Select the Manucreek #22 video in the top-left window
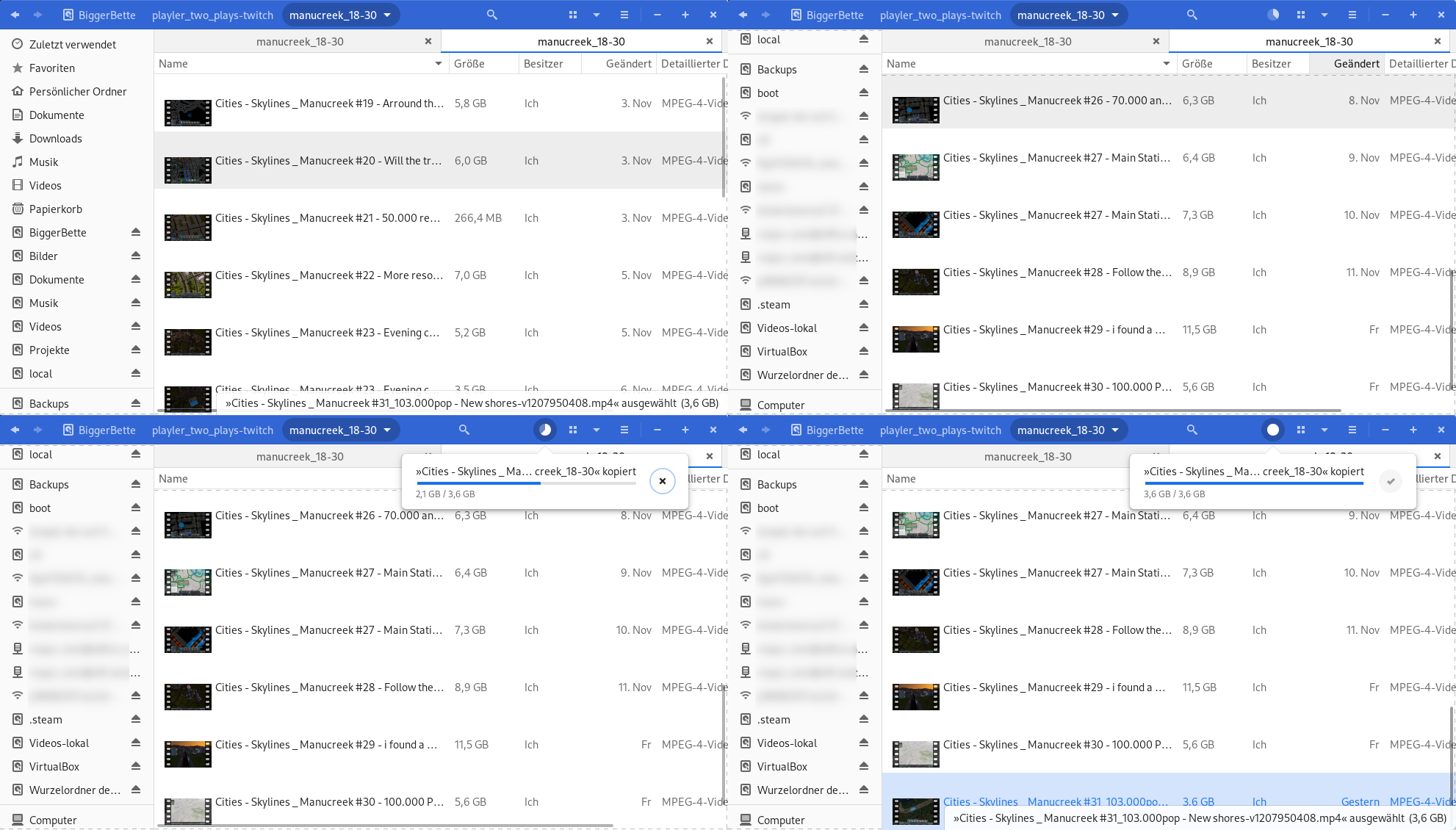This screenshot has height=830, width=1456. click(x=439, y=275)
